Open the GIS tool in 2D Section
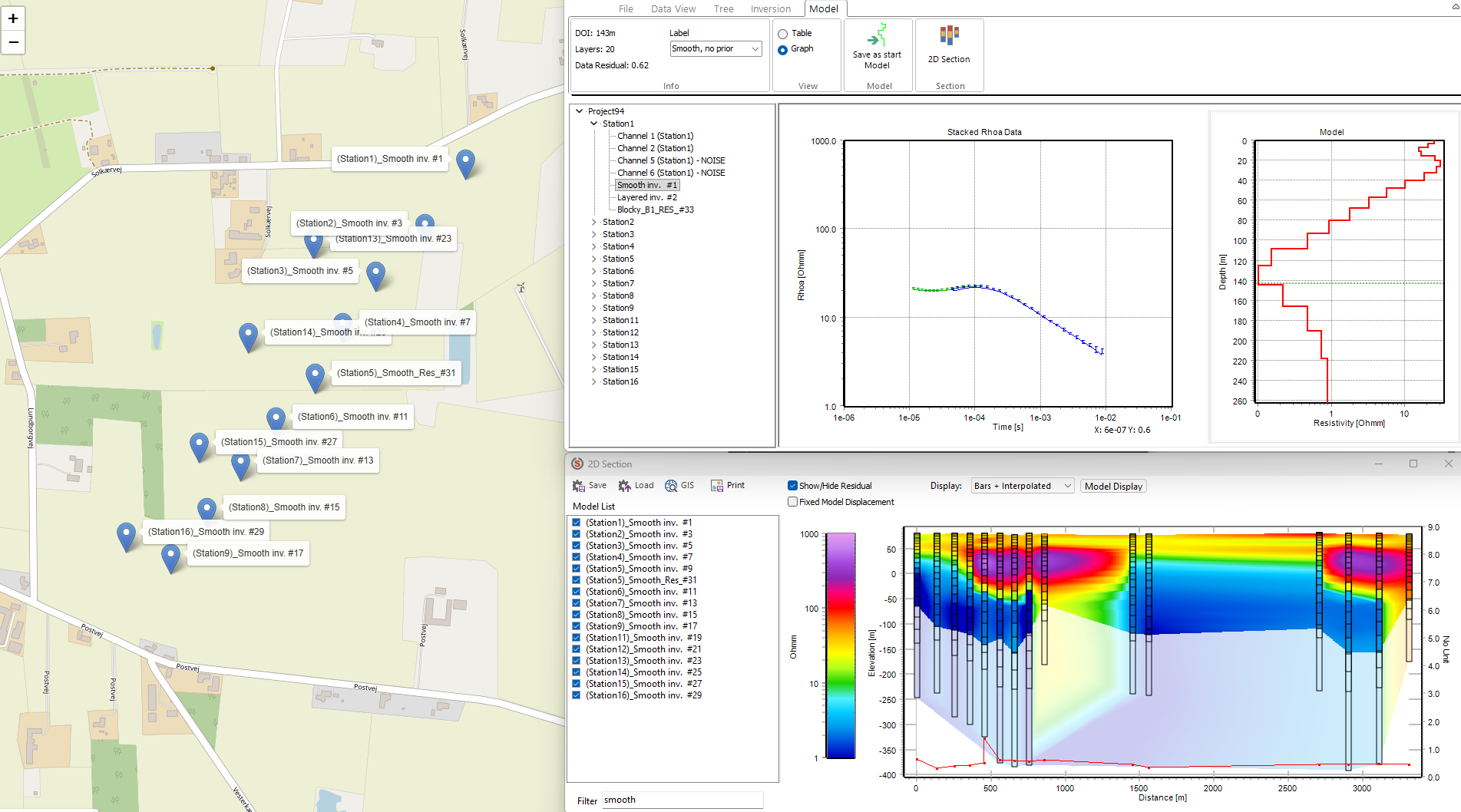This screenshot has width=1461, height=812. 671,486
